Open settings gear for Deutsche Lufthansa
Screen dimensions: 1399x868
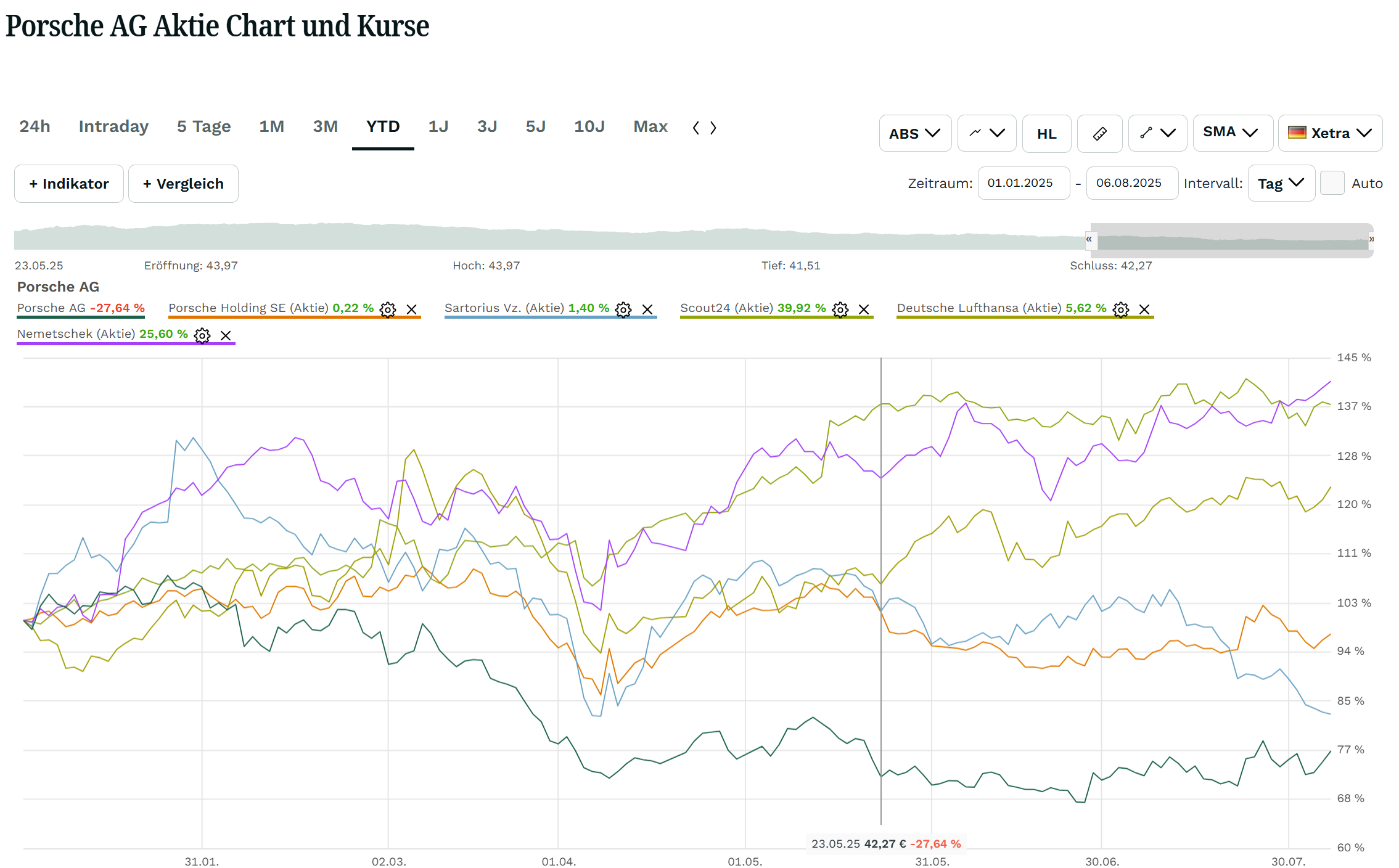point(1121,309)
